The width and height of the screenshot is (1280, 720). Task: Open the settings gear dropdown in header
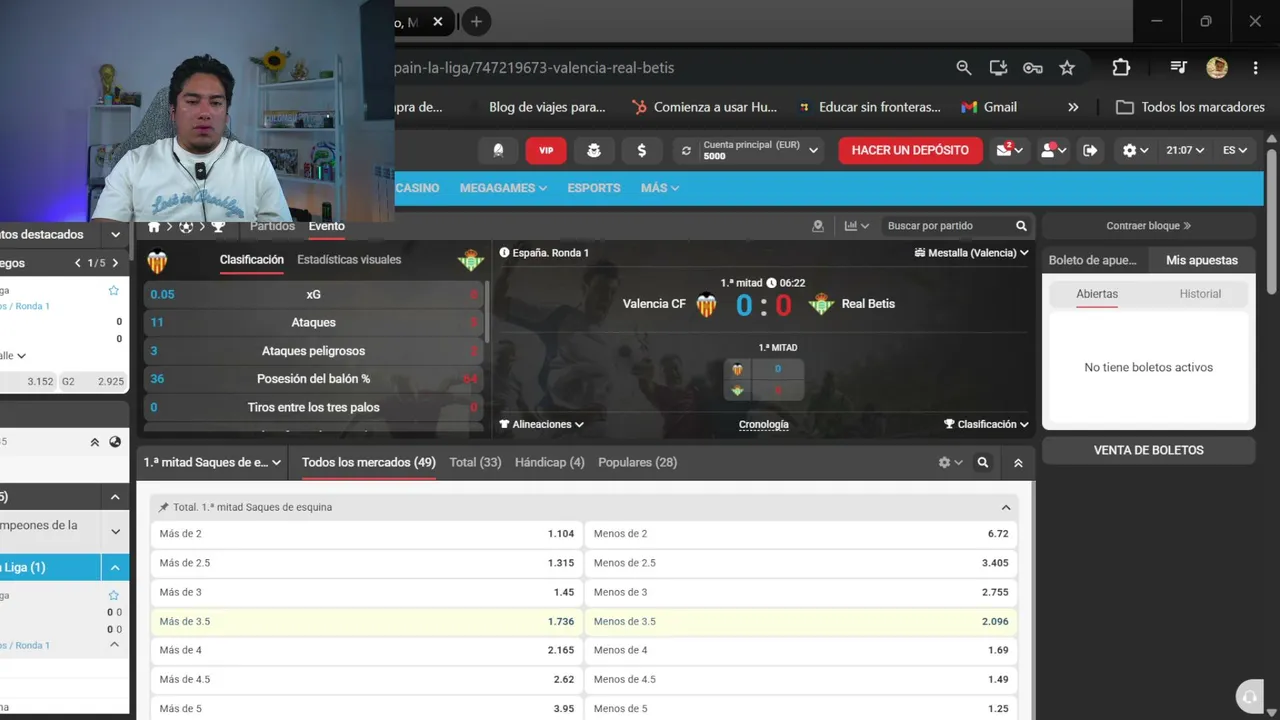[1135, 150]
